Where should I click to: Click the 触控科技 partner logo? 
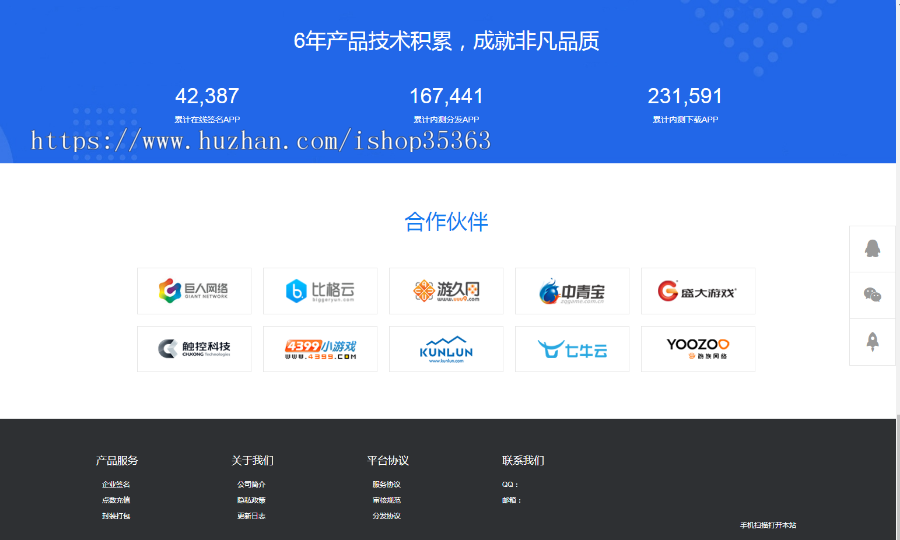pyautogui.click(x=194, y=349)
